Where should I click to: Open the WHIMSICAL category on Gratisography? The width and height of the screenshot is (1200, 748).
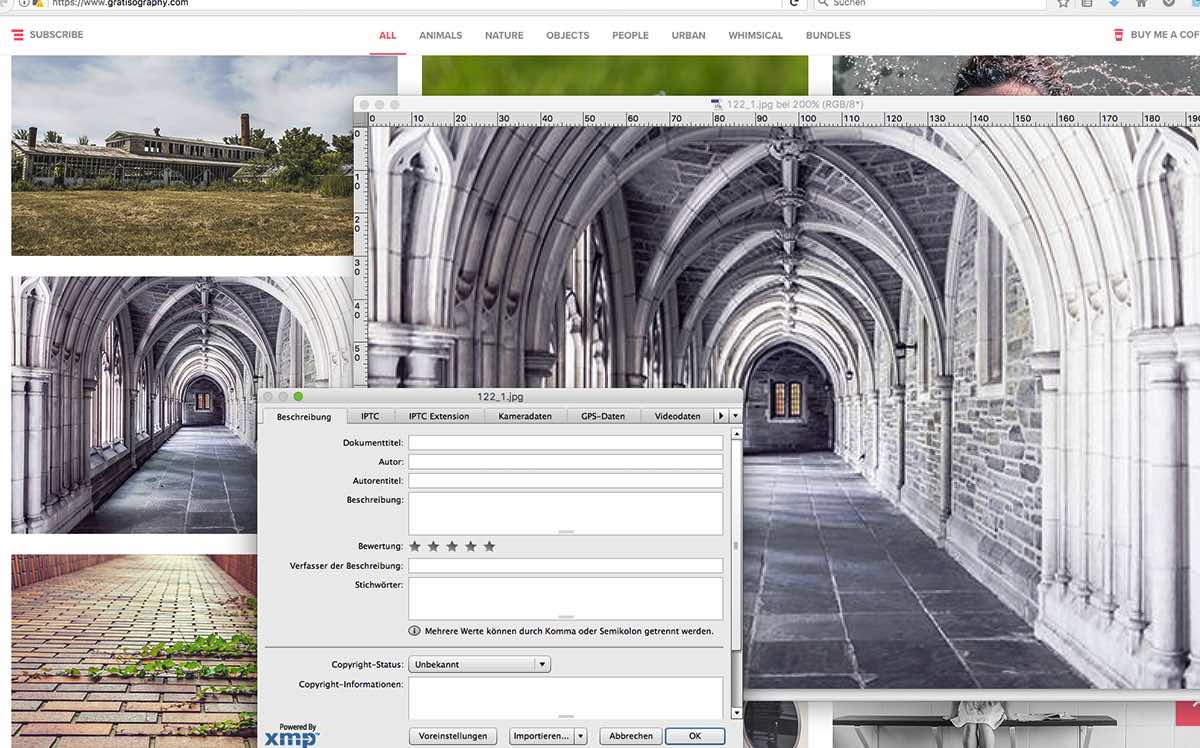tap(755, 35)
